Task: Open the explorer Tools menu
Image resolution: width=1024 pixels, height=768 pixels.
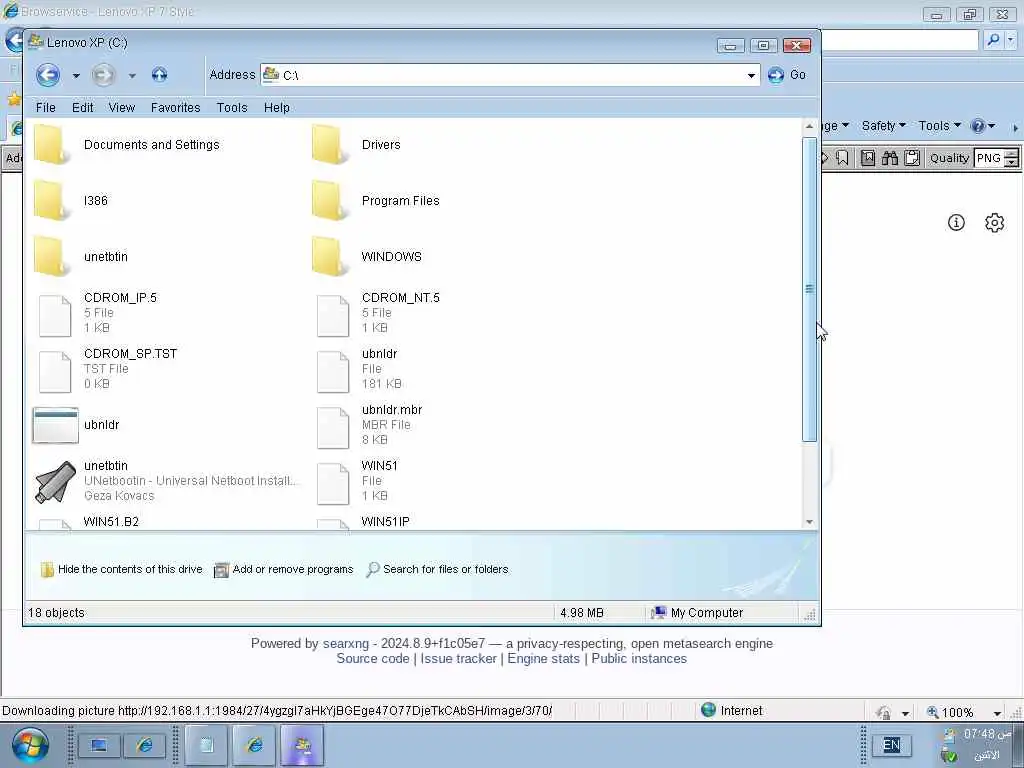Action: coord(232,108)
